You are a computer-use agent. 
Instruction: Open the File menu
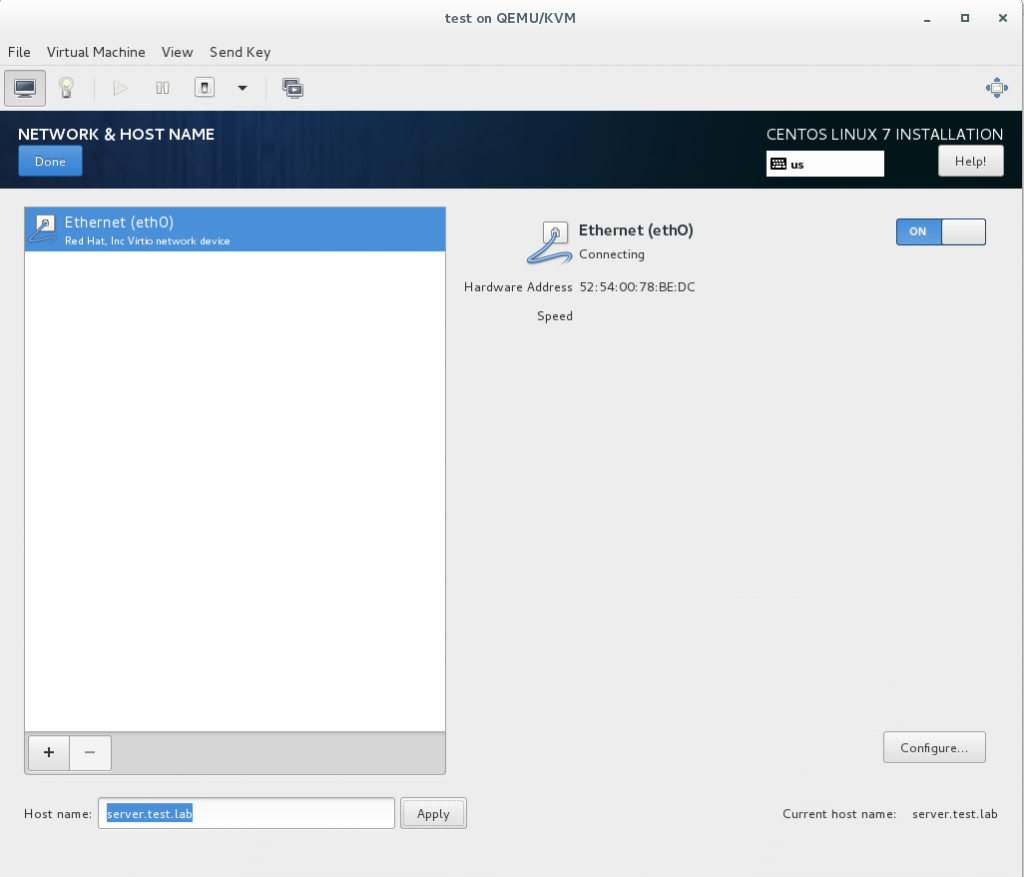coord(19,52)
